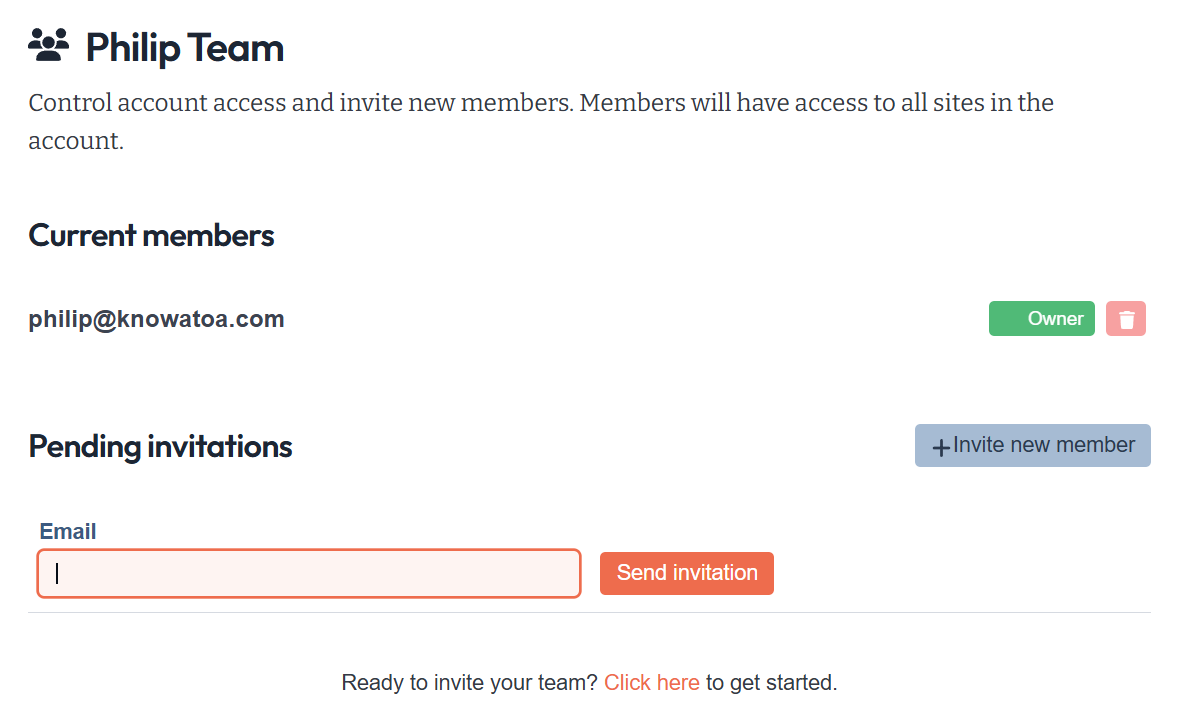Click the Current members section heading
This screenshot has width=1188, height=727.
151,235
